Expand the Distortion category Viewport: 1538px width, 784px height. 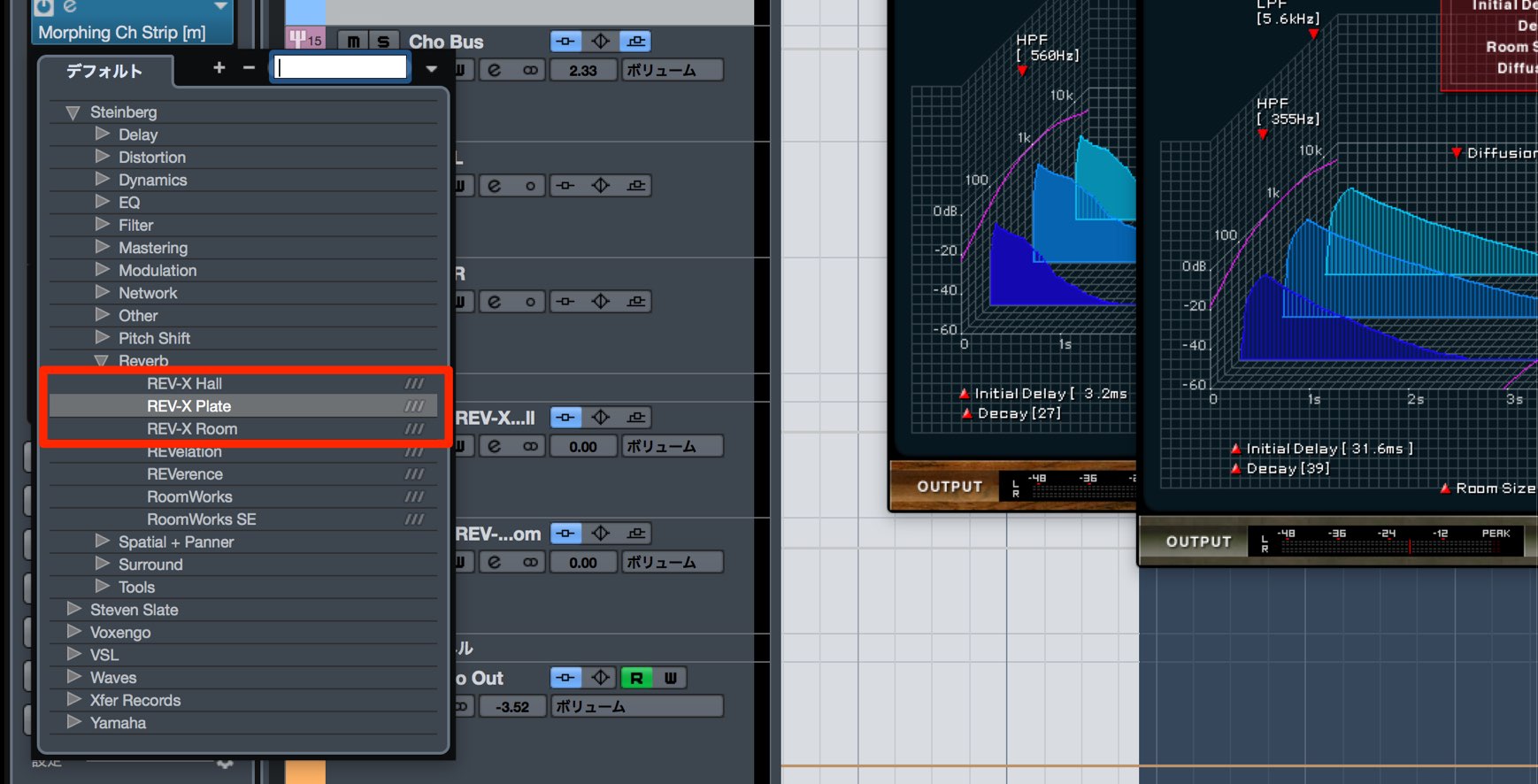pos(103,157)
